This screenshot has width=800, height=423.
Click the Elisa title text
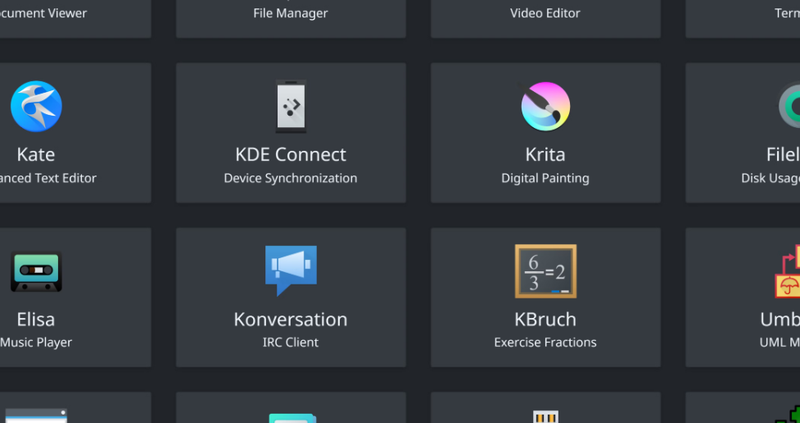pyautogui.click(x=36, y=319)
